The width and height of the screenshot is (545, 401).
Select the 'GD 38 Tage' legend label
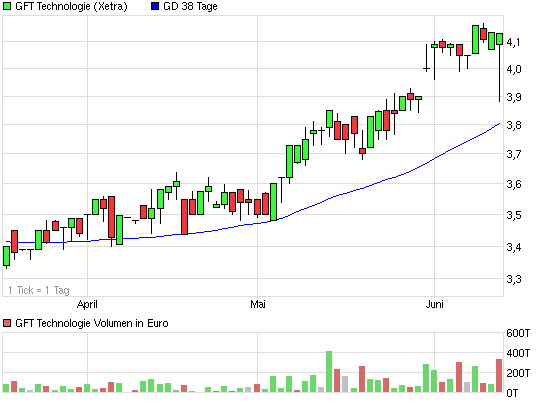click(x=190, y=6)
